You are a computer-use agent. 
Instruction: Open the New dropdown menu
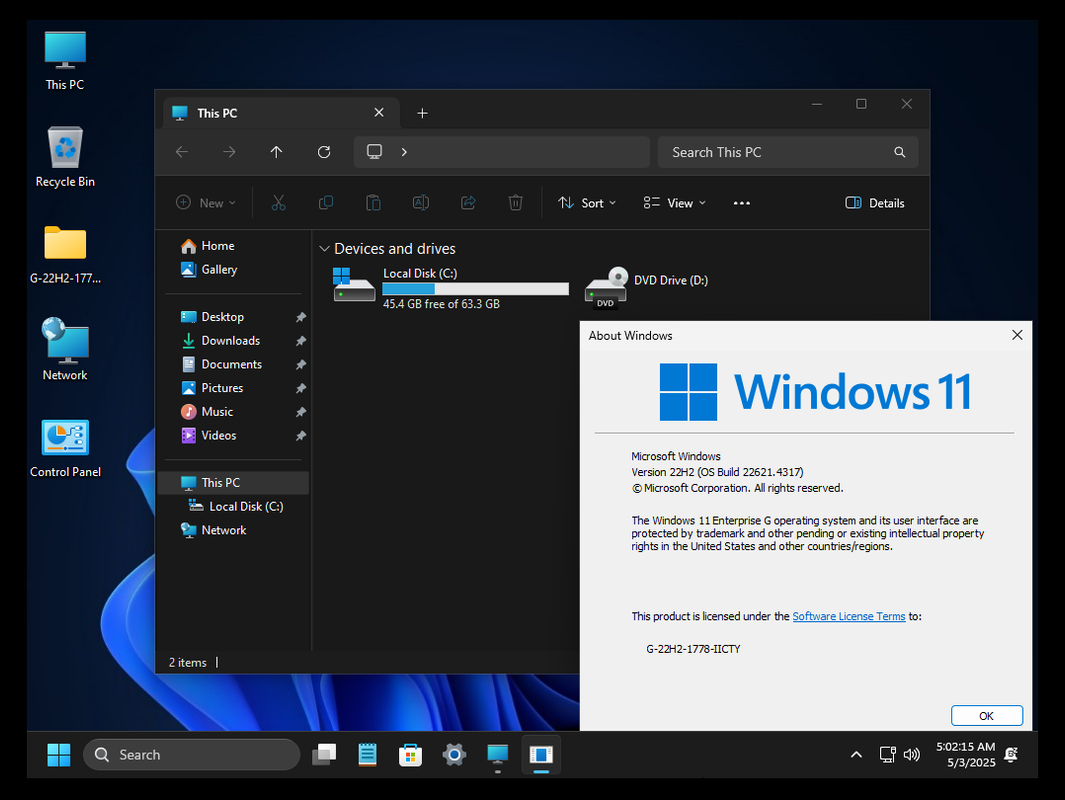click(x=206, y=203)
